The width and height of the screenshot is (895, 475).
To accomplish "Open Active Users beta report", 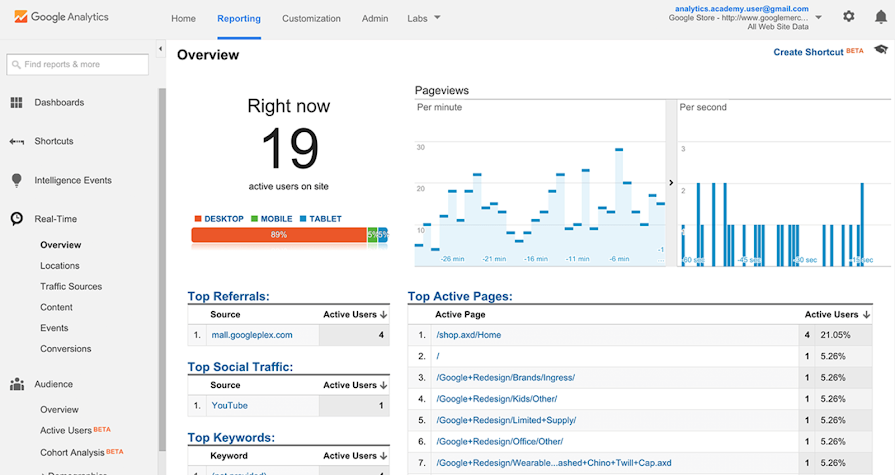I will pyautogui.click(x=75, y=430).
